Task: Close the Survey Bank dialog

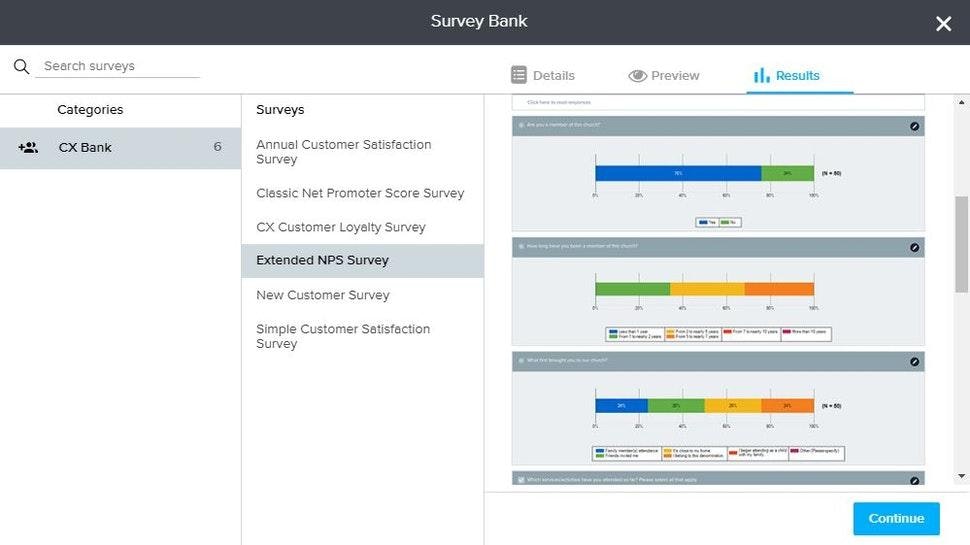Action: 943,23
